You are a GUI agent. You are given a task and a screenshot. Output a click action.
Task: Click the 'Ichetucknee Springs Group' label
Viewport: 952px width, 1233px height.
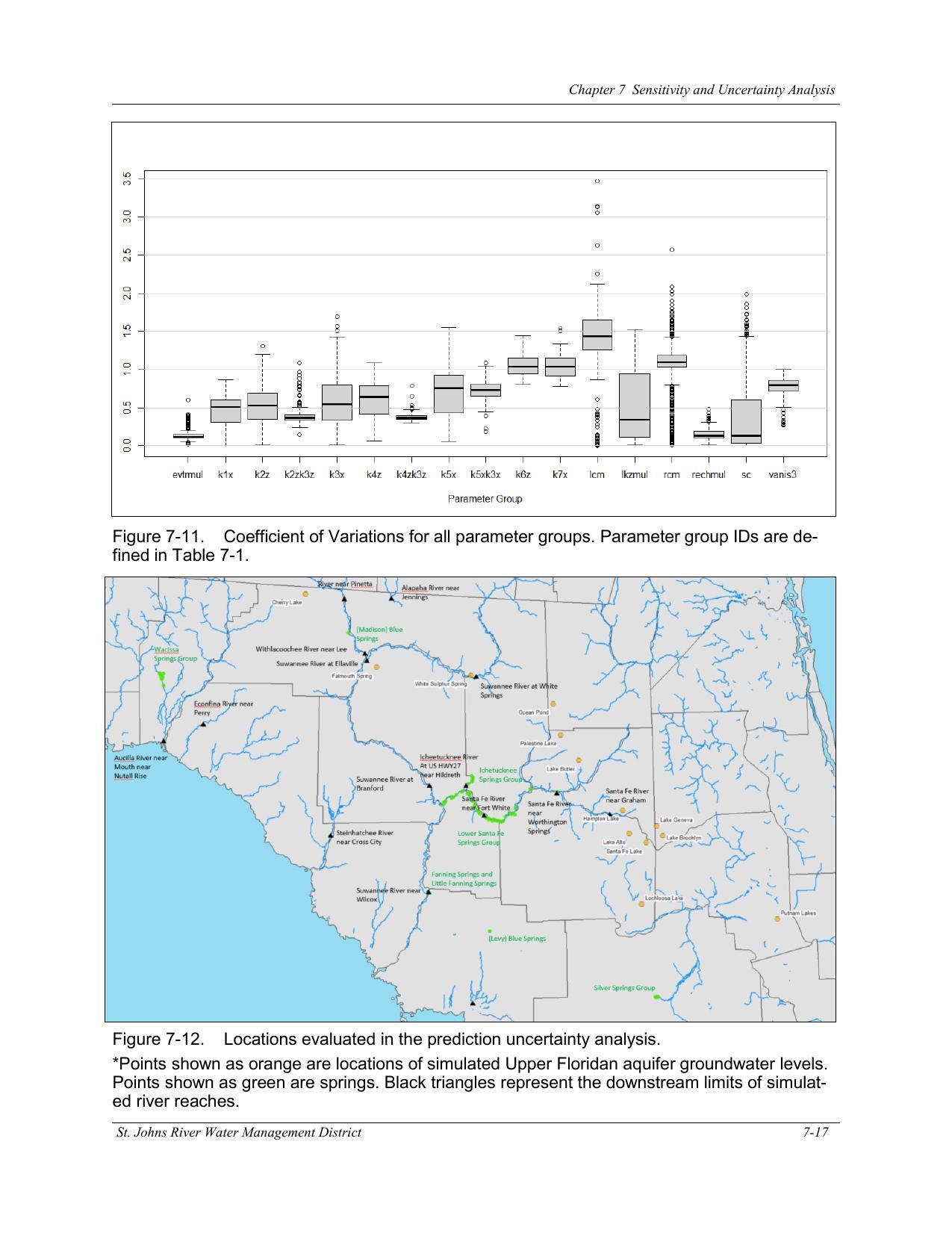click(x=500, y=774)
